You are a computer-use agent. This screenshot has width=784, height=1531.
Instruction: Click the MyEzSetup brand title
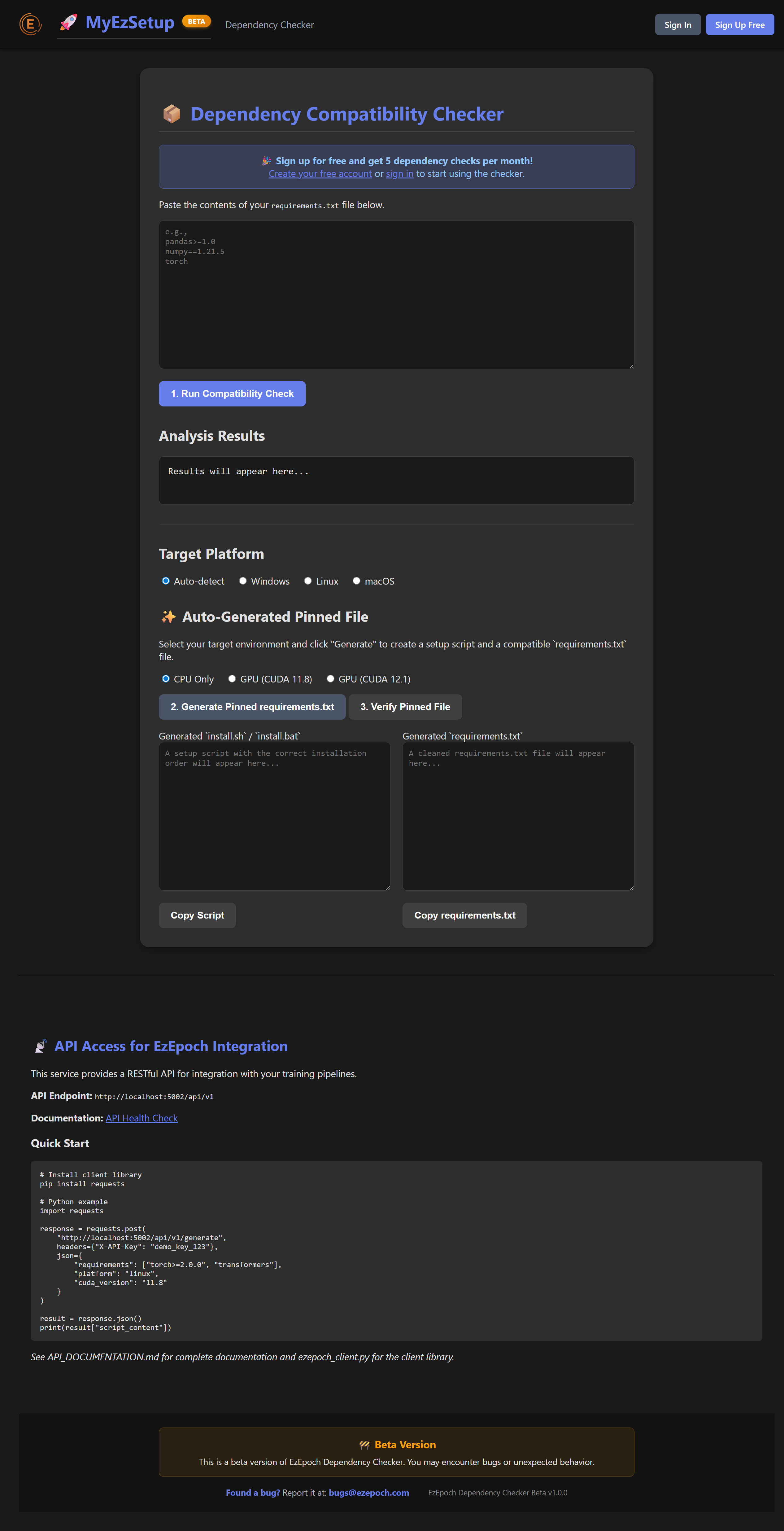pyautogui.click(x=129, y=23)
